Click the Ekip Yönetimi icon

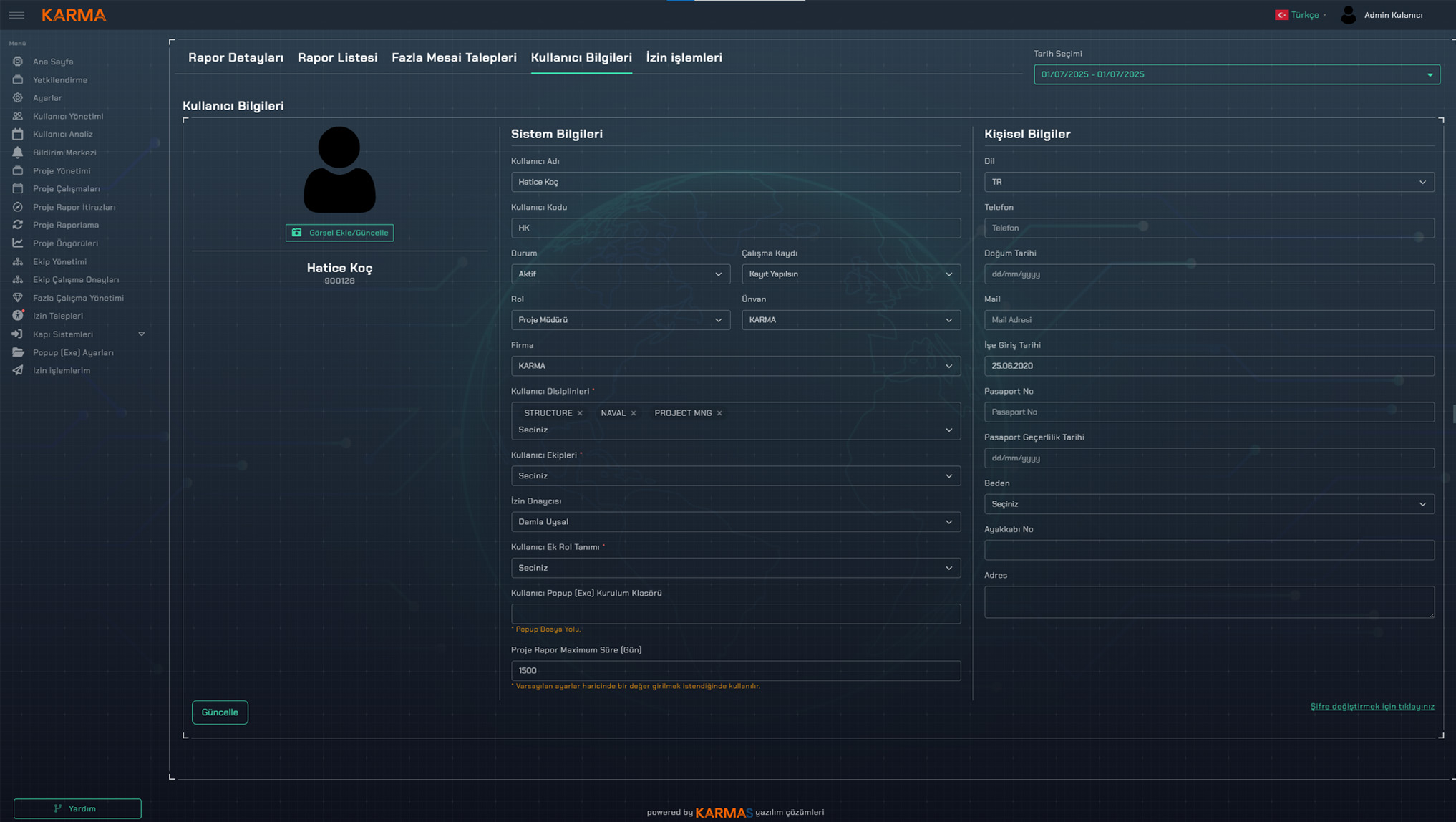point(18,261)
